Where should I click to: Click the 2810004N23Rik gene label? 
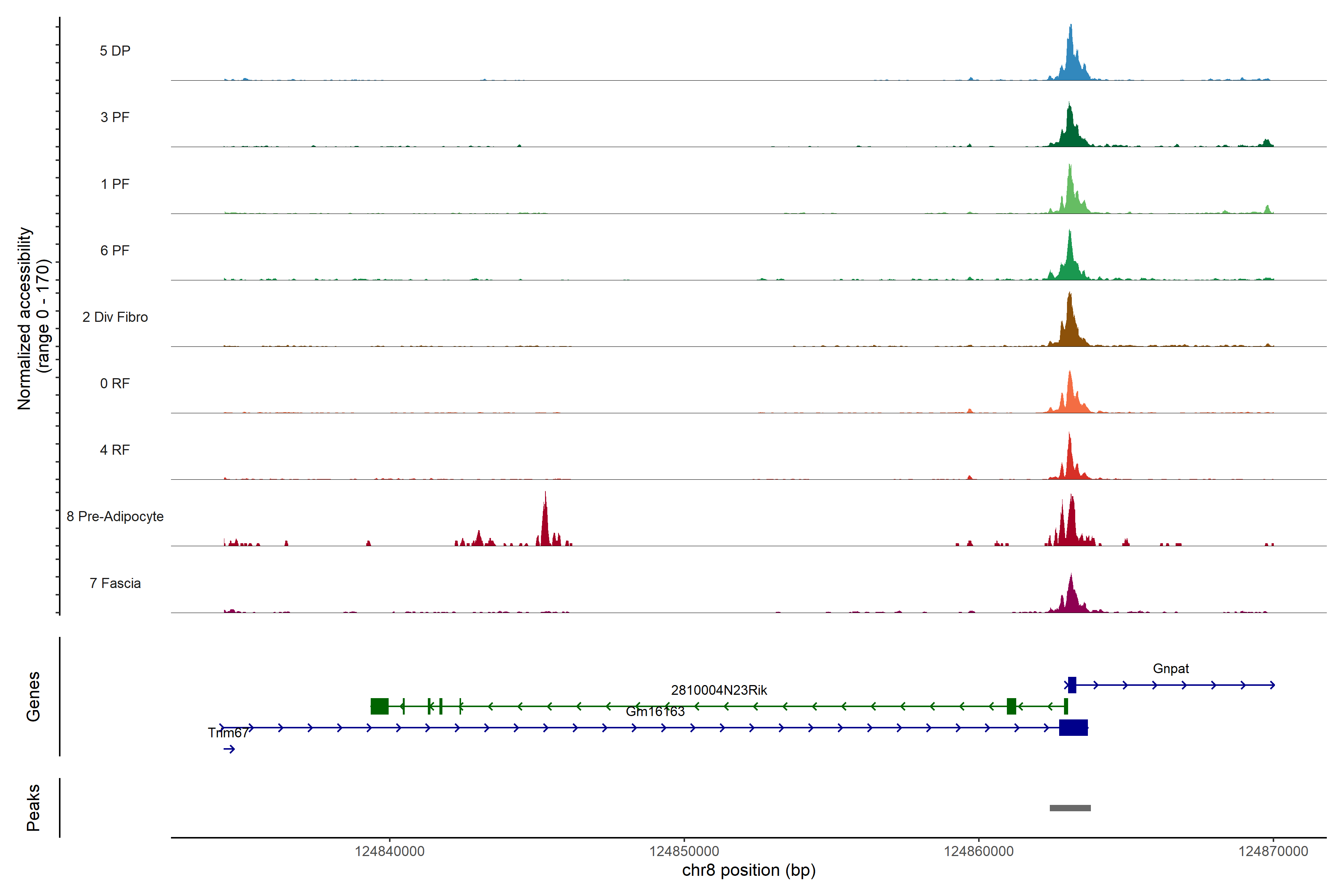pyautogui.click(x=719, y=690)
